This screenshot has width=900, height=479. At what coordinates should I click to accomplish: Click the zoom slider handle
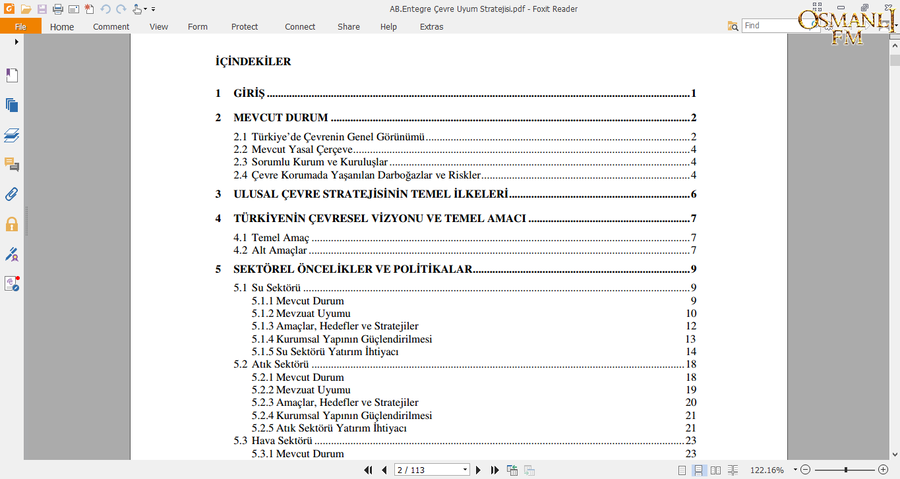pos(845,470)
